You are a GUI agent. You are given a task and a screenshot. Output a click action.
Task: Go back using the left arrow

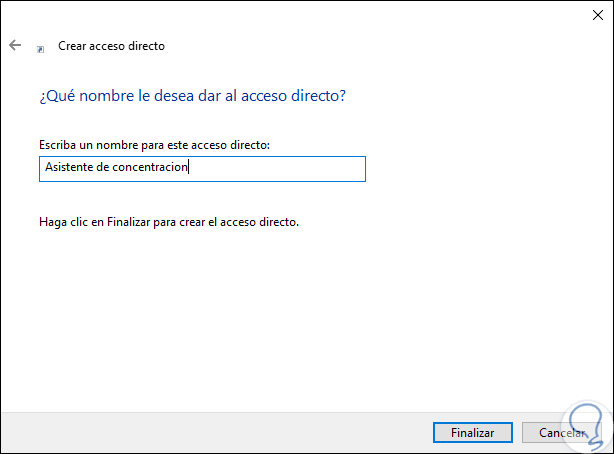point(15,46)
